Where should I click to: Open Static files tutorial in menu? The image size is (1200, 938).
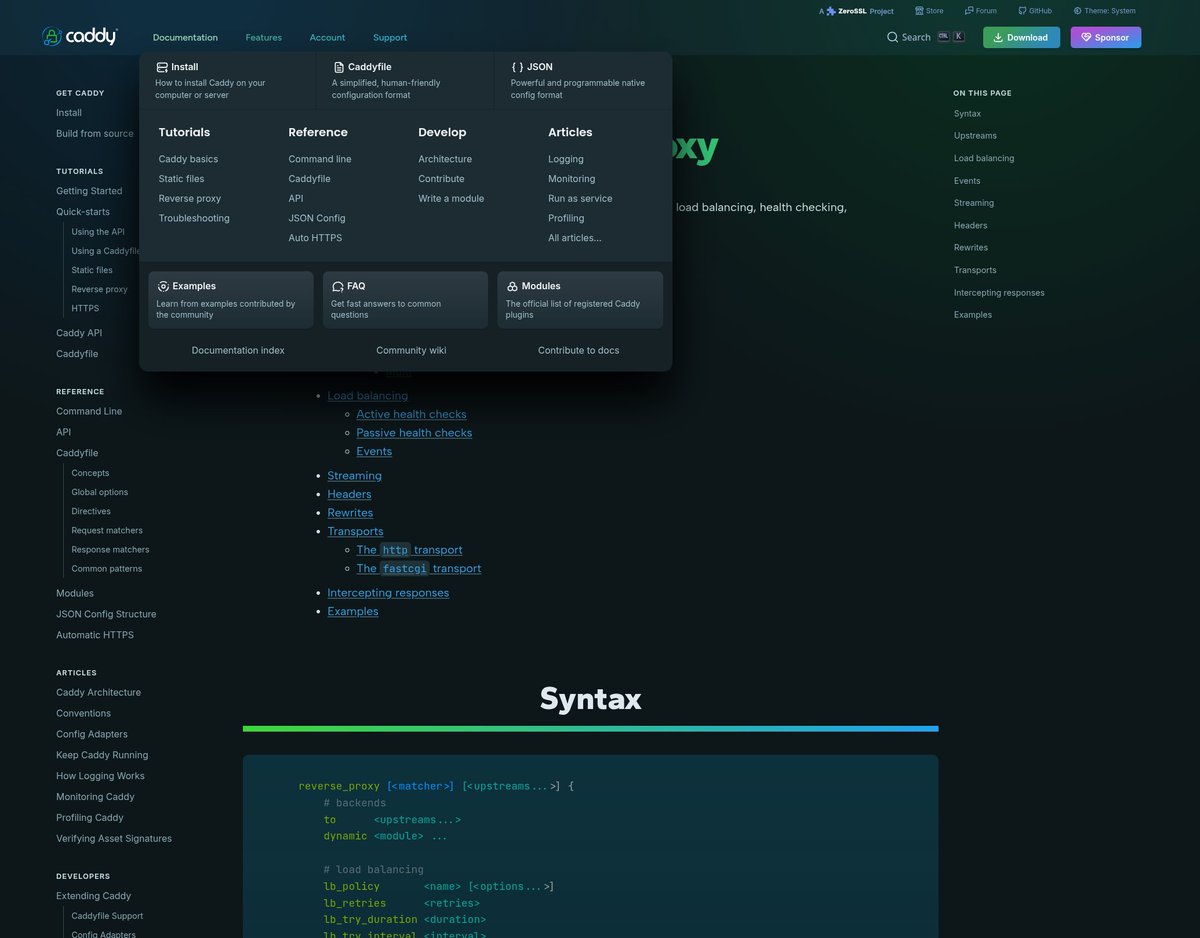pyautogui.click(x=181, y=179)
